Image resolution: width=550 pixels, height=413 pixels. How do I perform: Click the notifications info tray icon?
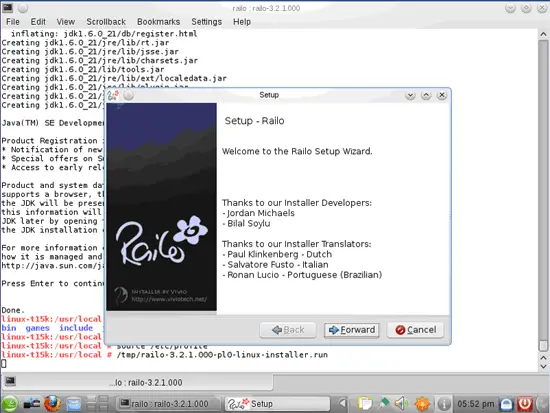point(444,404)
